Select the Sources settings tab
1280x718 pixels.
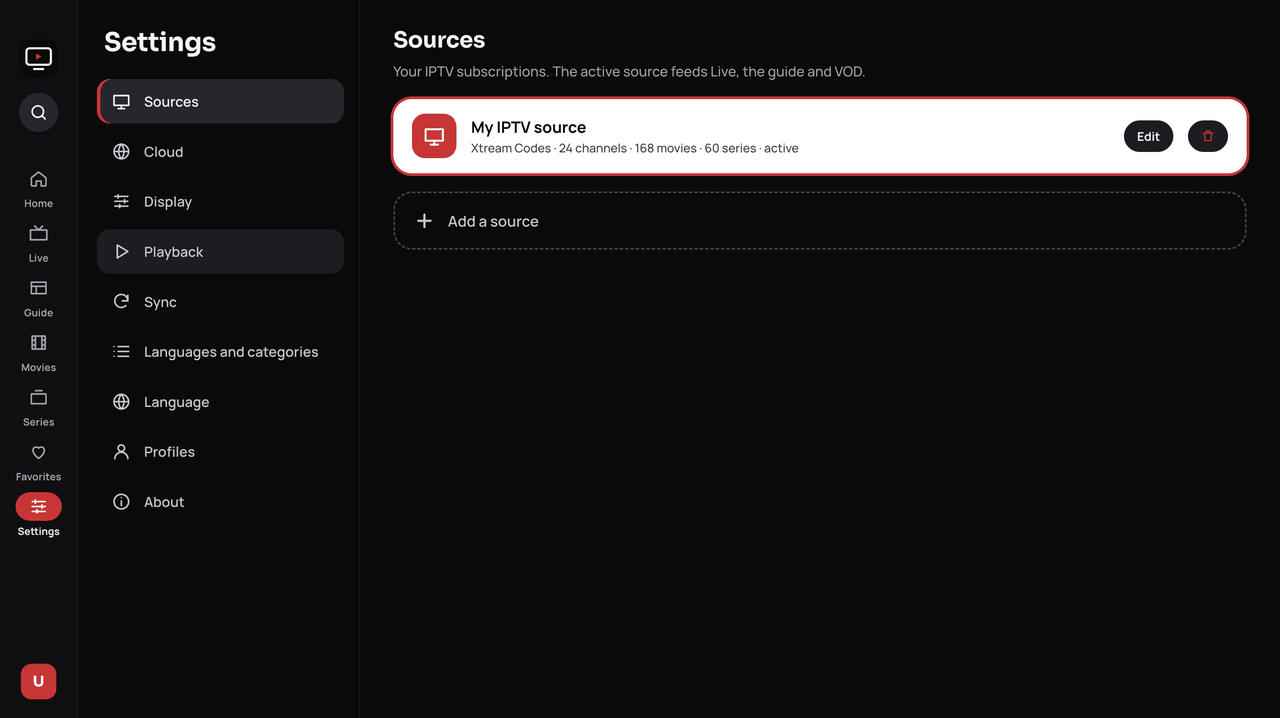click(220, 101)
